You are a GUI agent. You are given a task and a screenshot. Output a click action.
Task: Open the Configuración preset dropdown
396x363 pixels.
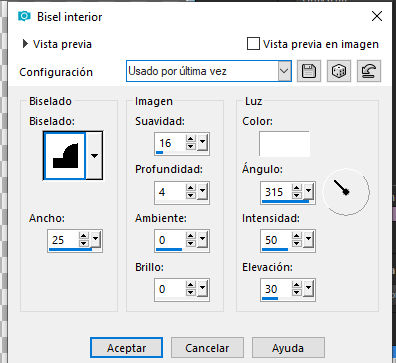pyautogui.click(x=284, y=71)
